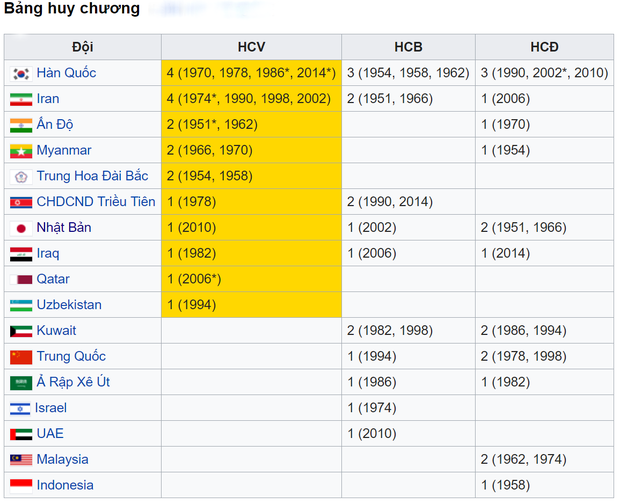This screenshot has width=620, height=504.
Task: Go to the Indonesia team link
Action: point(65,485)
